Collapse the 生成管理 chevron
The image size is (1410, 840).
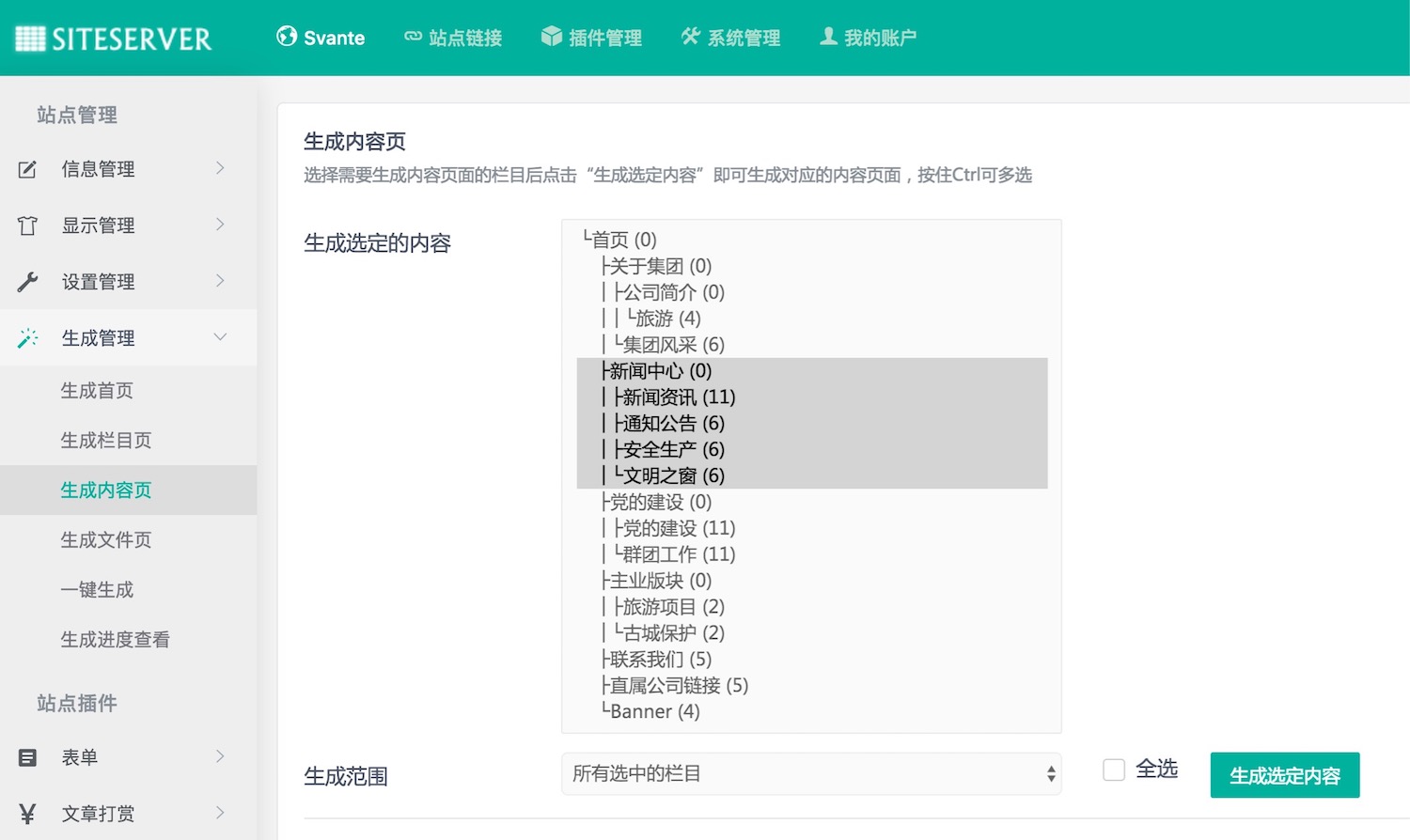pyautogui.click(x=220, y=337)
